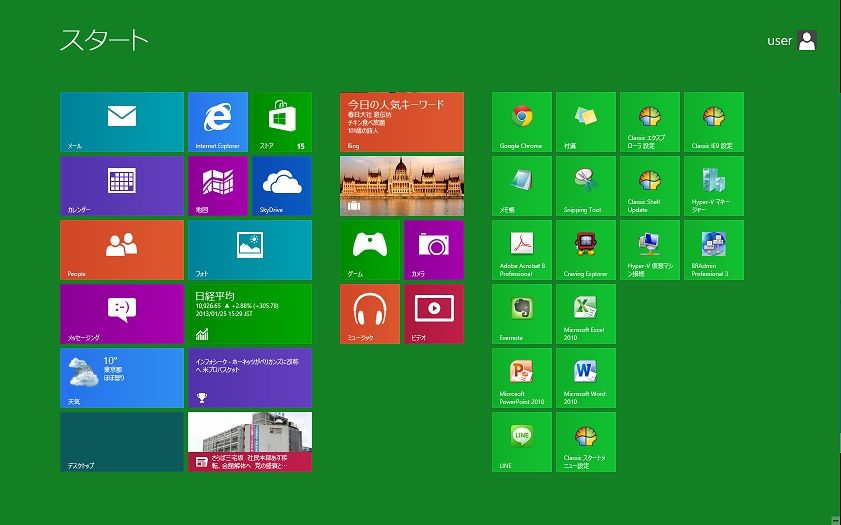Open the People tile
841x525 pixels.
(122, 250)
